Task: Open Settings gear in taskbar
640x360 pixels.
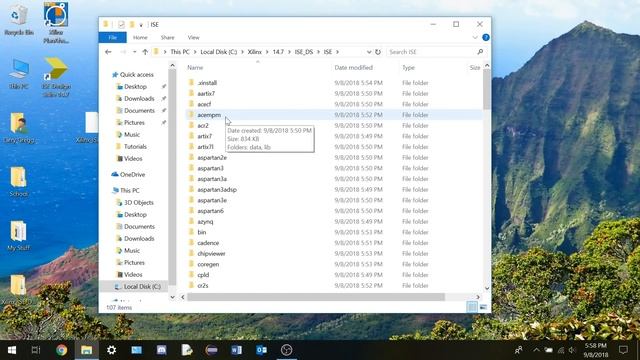Action: (x=111, y=350)
